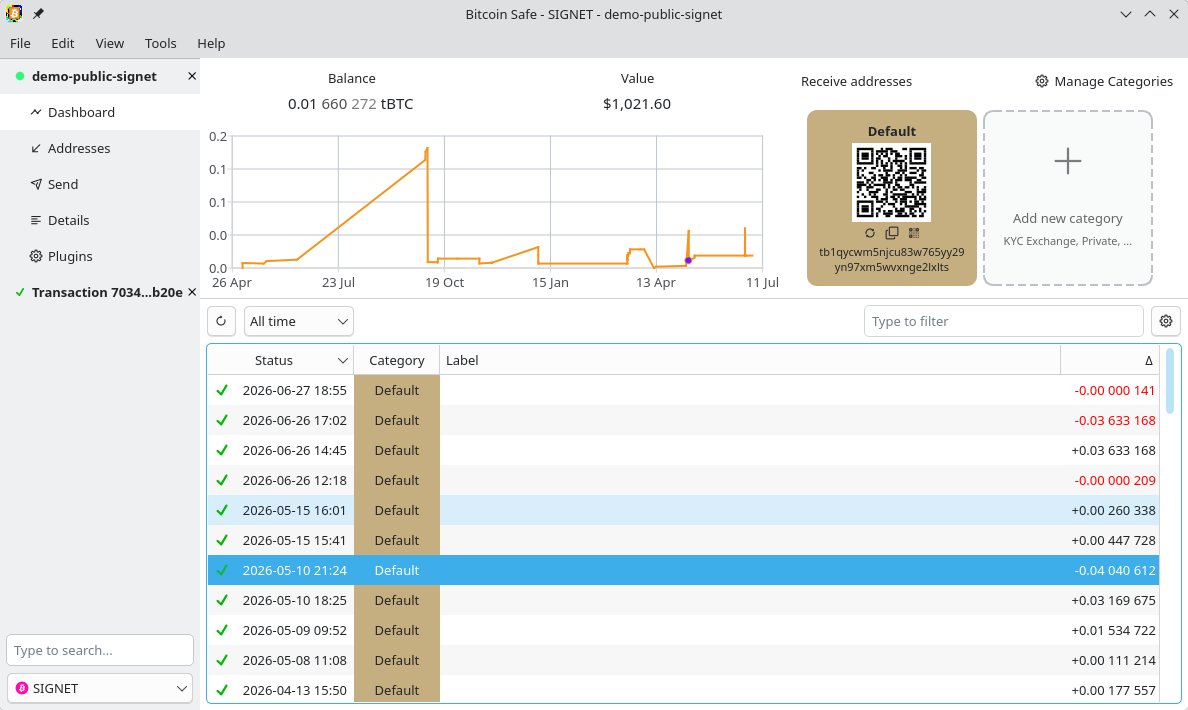Open the SIGNET network dropdown

click(x=100, y=688)
